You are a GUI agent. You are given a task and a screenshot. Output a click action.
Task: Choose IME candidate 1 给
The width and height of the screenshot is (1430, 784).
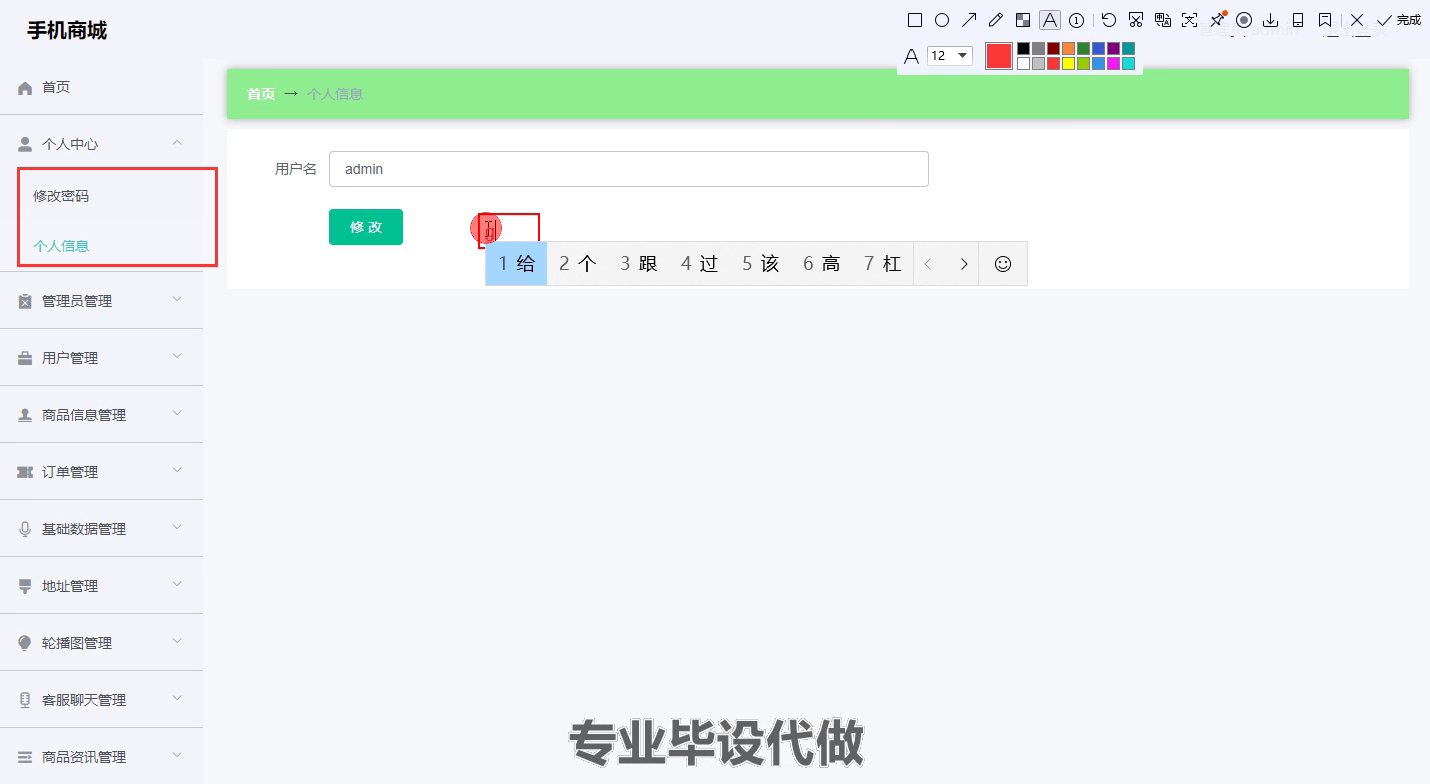pyautogui.click(x=517, y=264)
